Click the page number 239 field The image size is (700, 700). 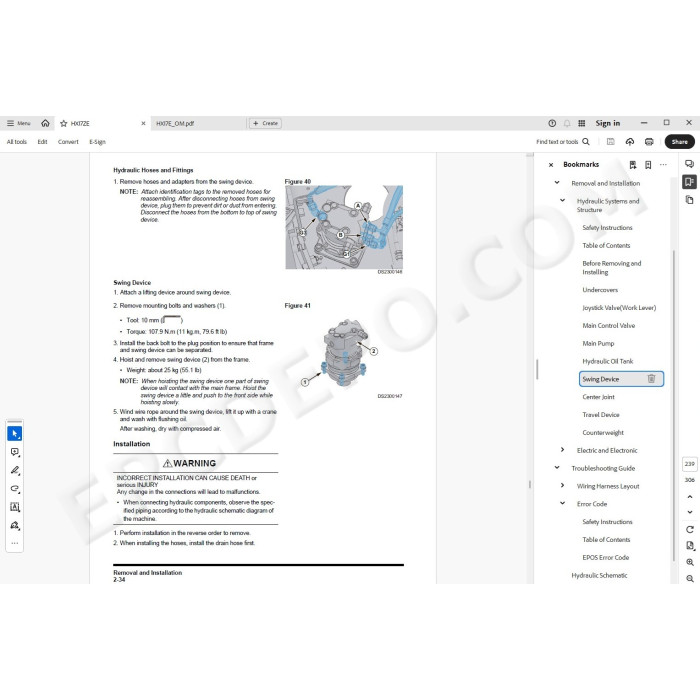pos(689,464)
